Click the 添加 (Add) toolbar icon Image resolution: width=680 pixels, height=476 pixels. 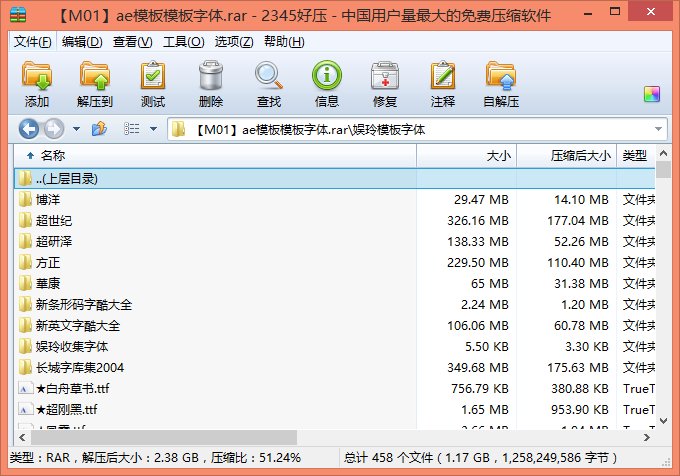(36, 84)
